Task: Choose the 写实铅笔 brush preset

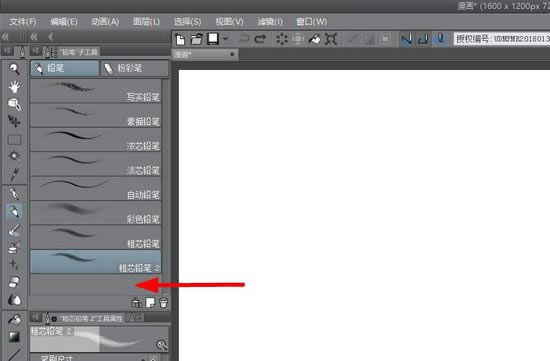Action: (x=95, y=91)
